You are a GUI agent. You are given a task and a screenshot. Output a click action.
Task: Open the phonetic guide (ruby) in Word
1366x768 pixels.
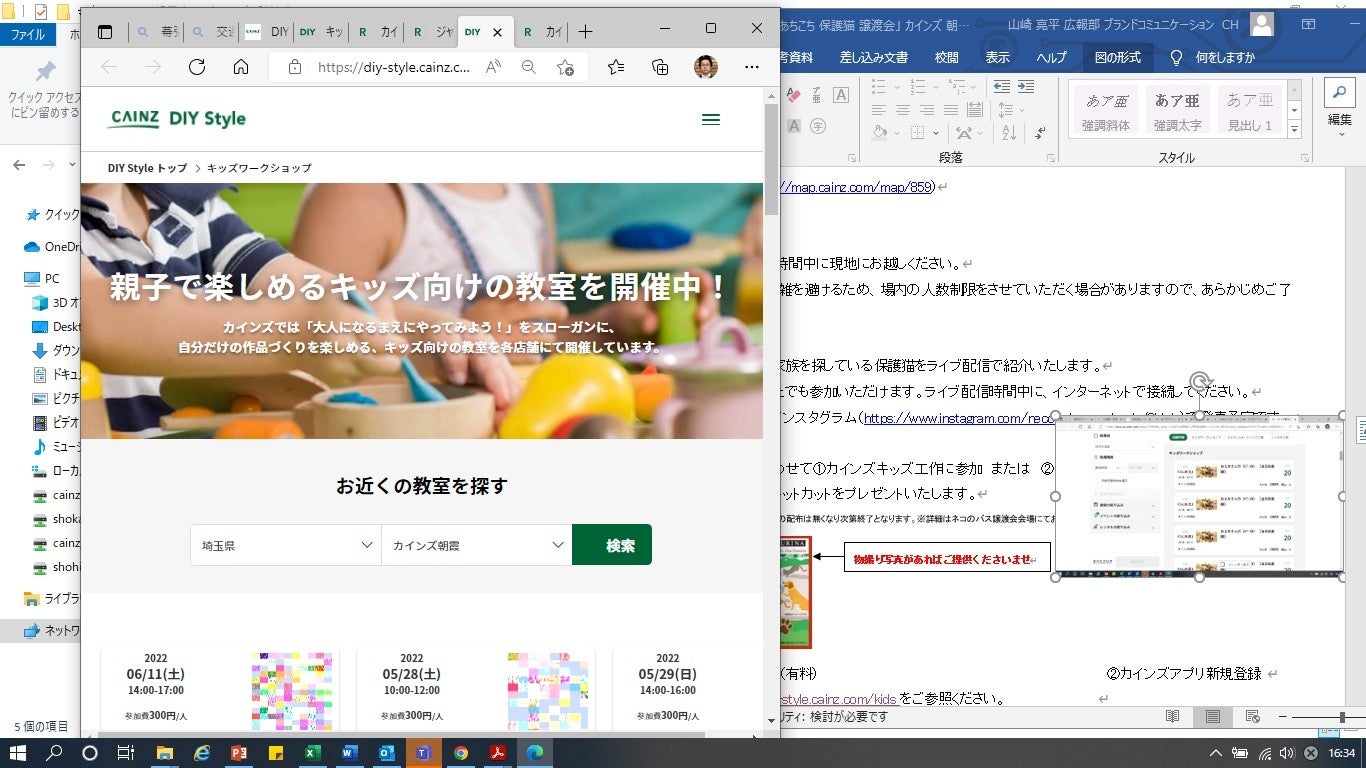click(817, 95)
